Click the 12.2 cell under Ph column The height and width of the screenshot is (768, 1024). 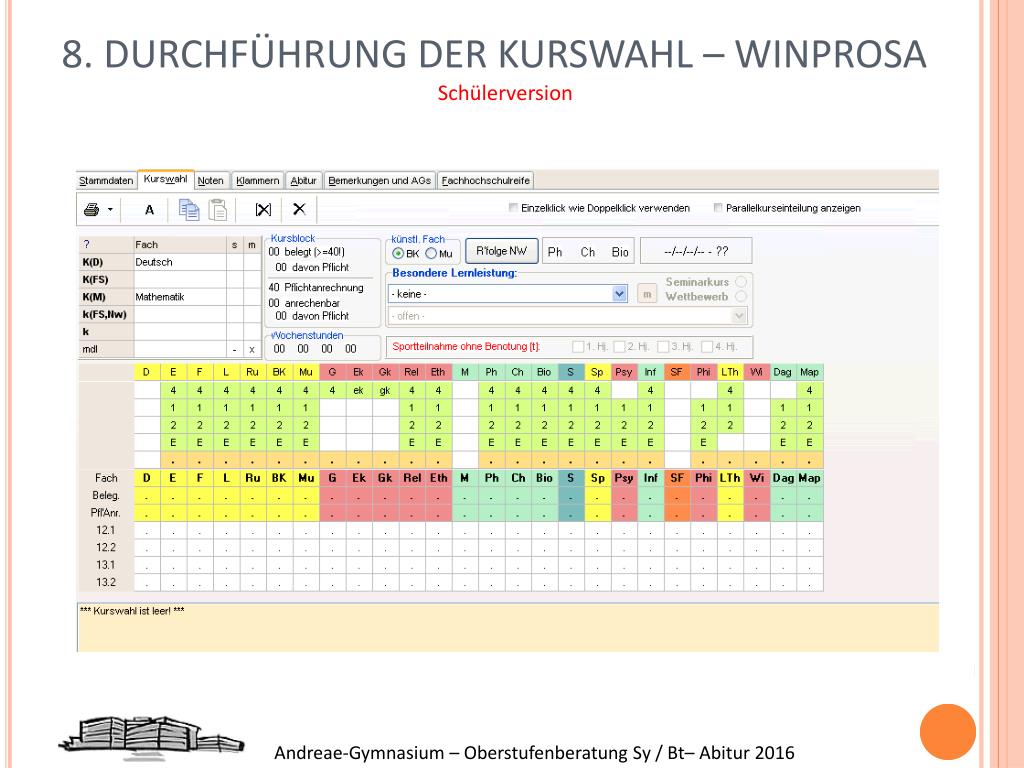pyautogui.click(x=491, y=547)
